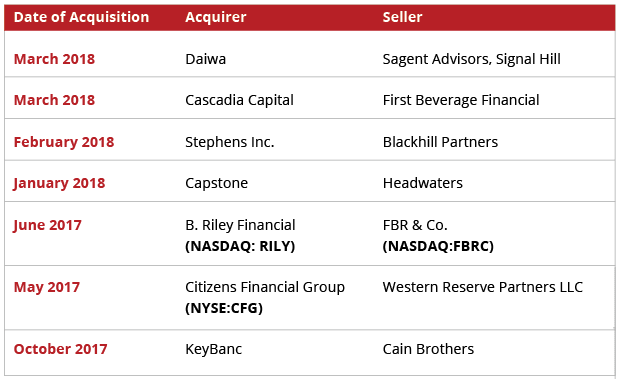Click the NASDAQ:FBRC ticker under FBR & Co.
Screen dimensions: 619x379
pos(438,246)
